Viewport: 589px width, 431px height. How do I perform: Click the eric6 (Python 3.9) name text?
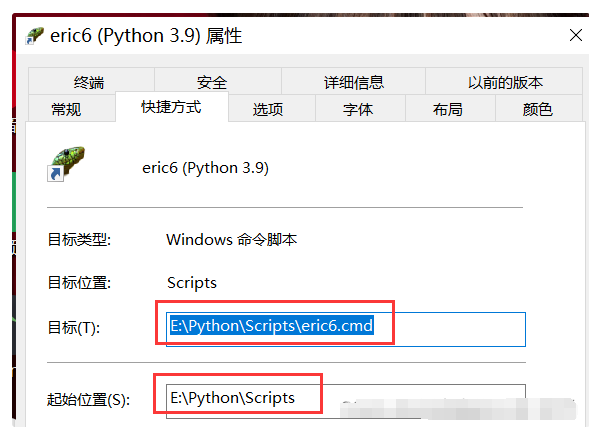205,168
